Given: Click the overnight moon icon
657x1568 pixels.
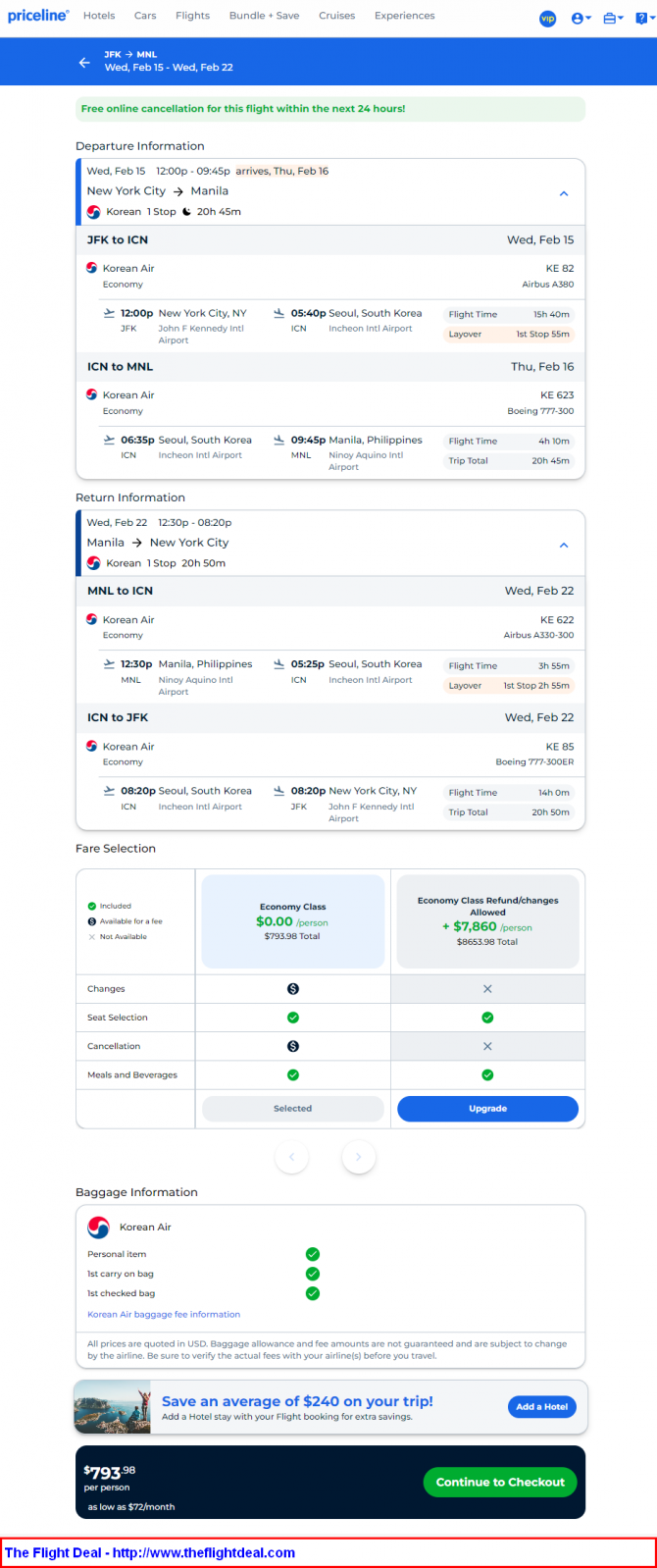Looking at the screenshot, I should pos(186,212).
